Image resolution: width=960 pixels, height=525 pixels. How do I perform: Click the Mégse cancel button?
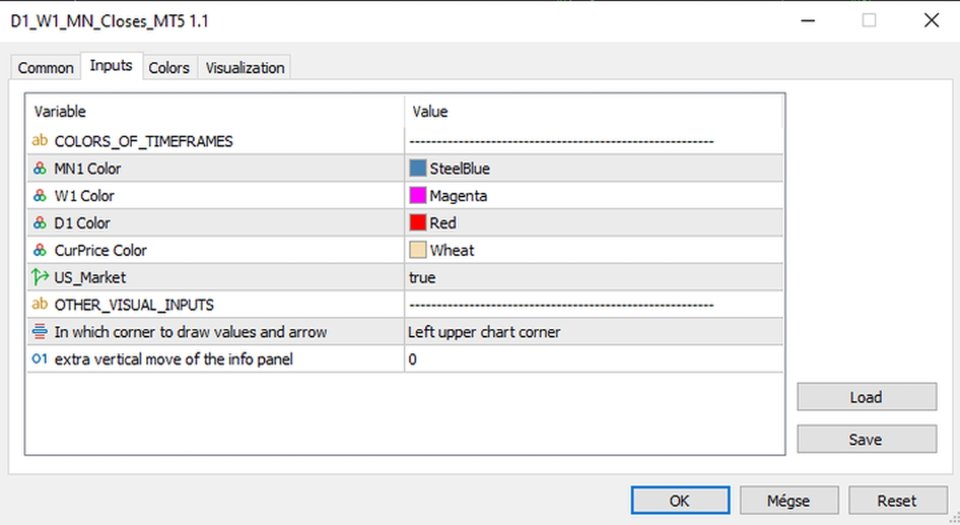(x=789, y=501)
